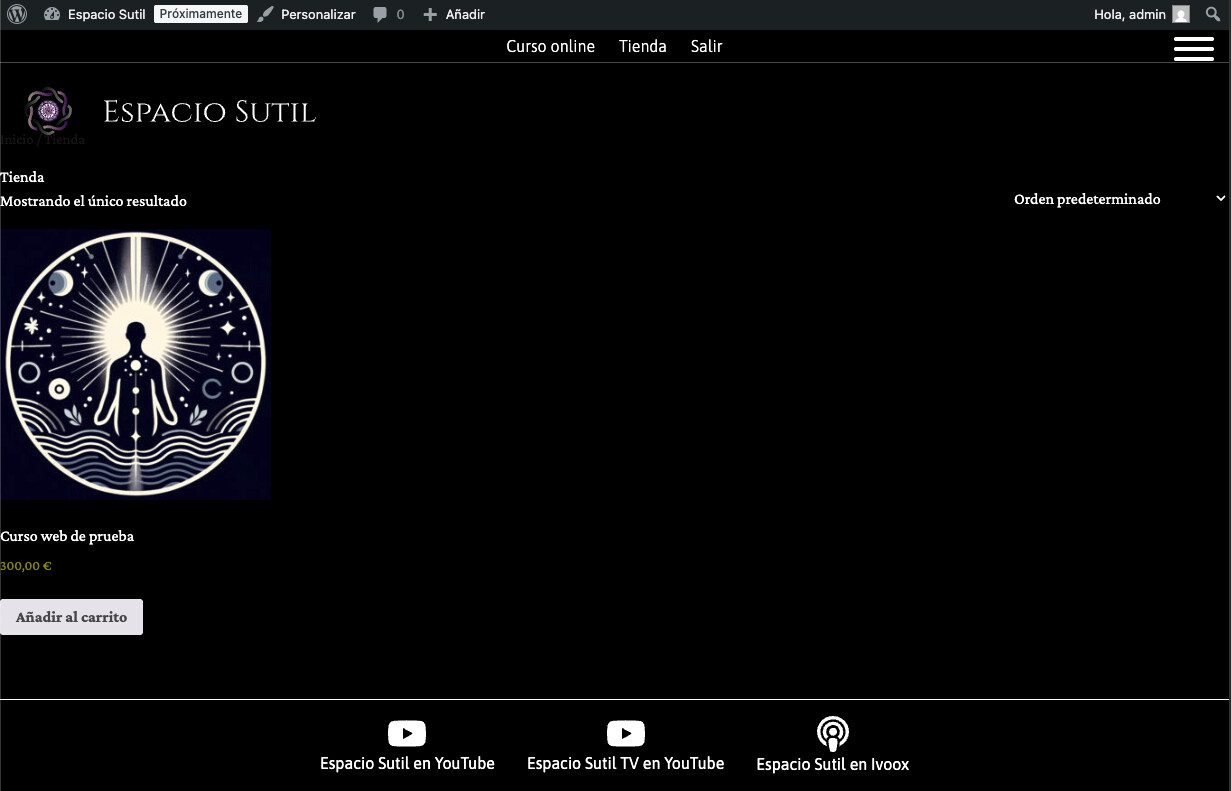Expand the Orden predeterminado sorting dropdown

tap(1120, 199)
